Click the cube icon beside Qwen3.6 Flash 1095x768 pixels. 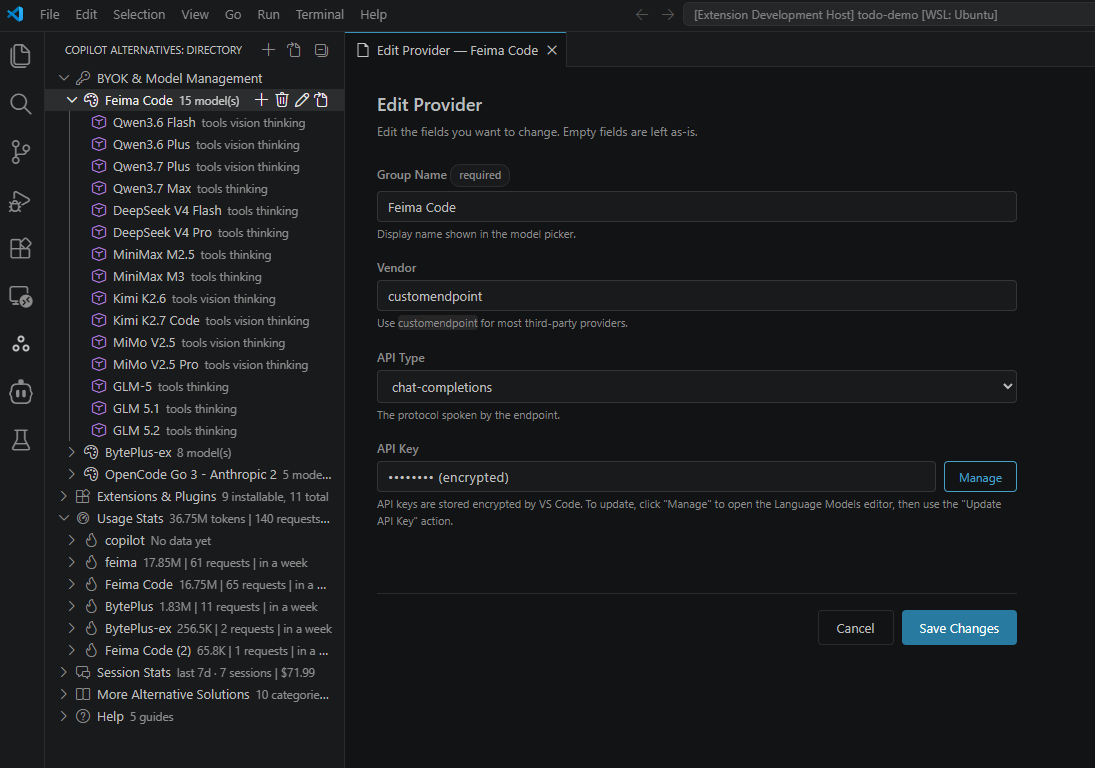tap(99, 122)
